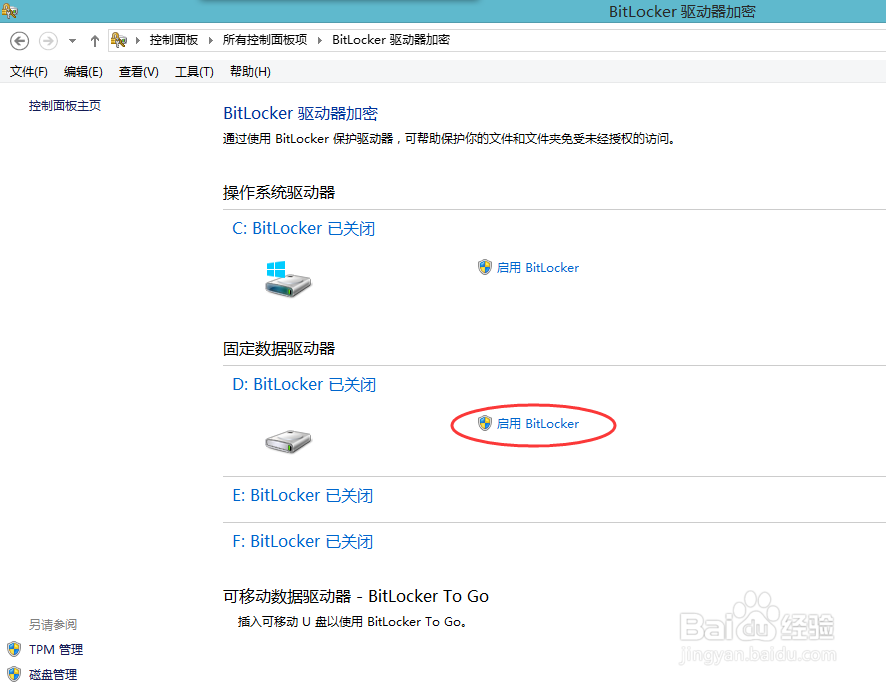The height and width of the screenshot is (685, 886).
Task: Click the TPM 管理 shield icon
Action: pyautogui.click(x=14, y=649)
